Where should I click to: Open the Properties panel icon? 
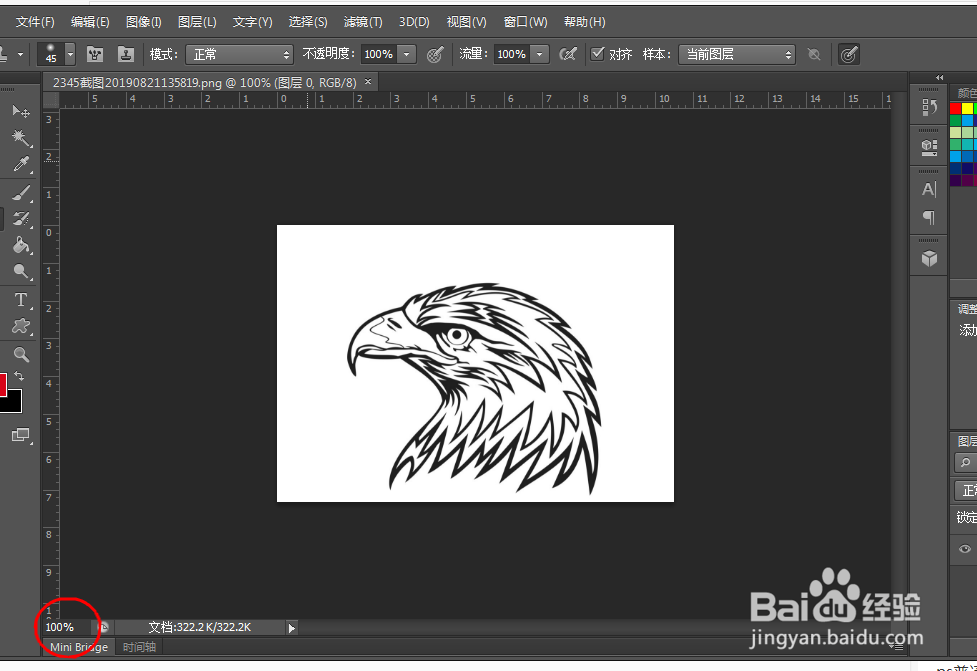[929, 147]
